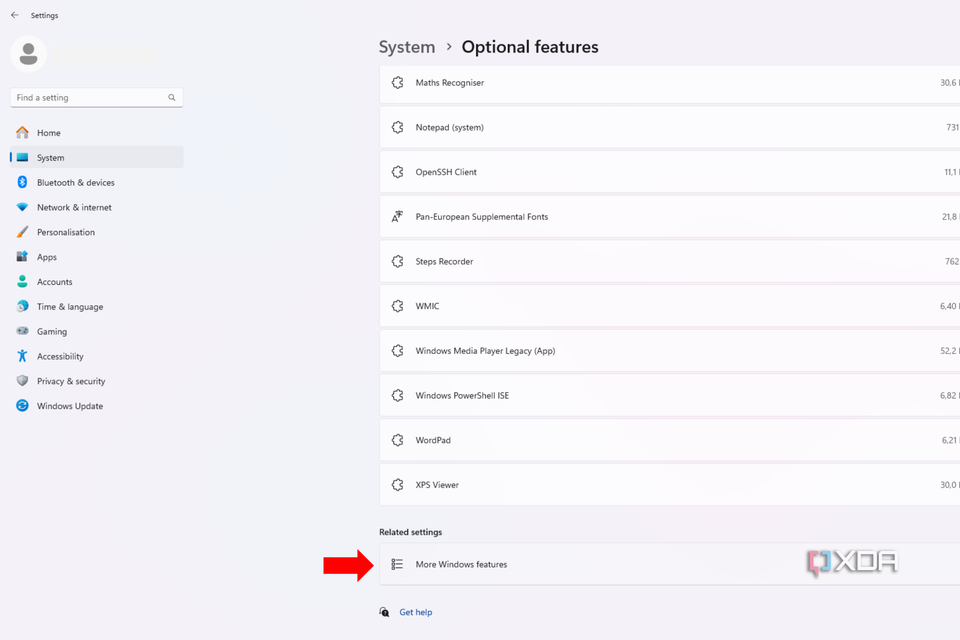
Task: Open Privacy & security settings
Action: pos(97,381)
